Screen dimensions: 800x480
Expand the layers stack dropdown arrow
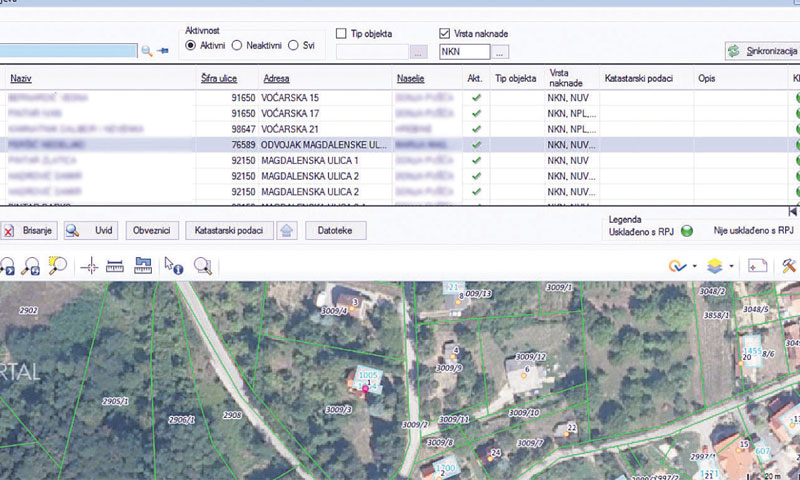732,267
